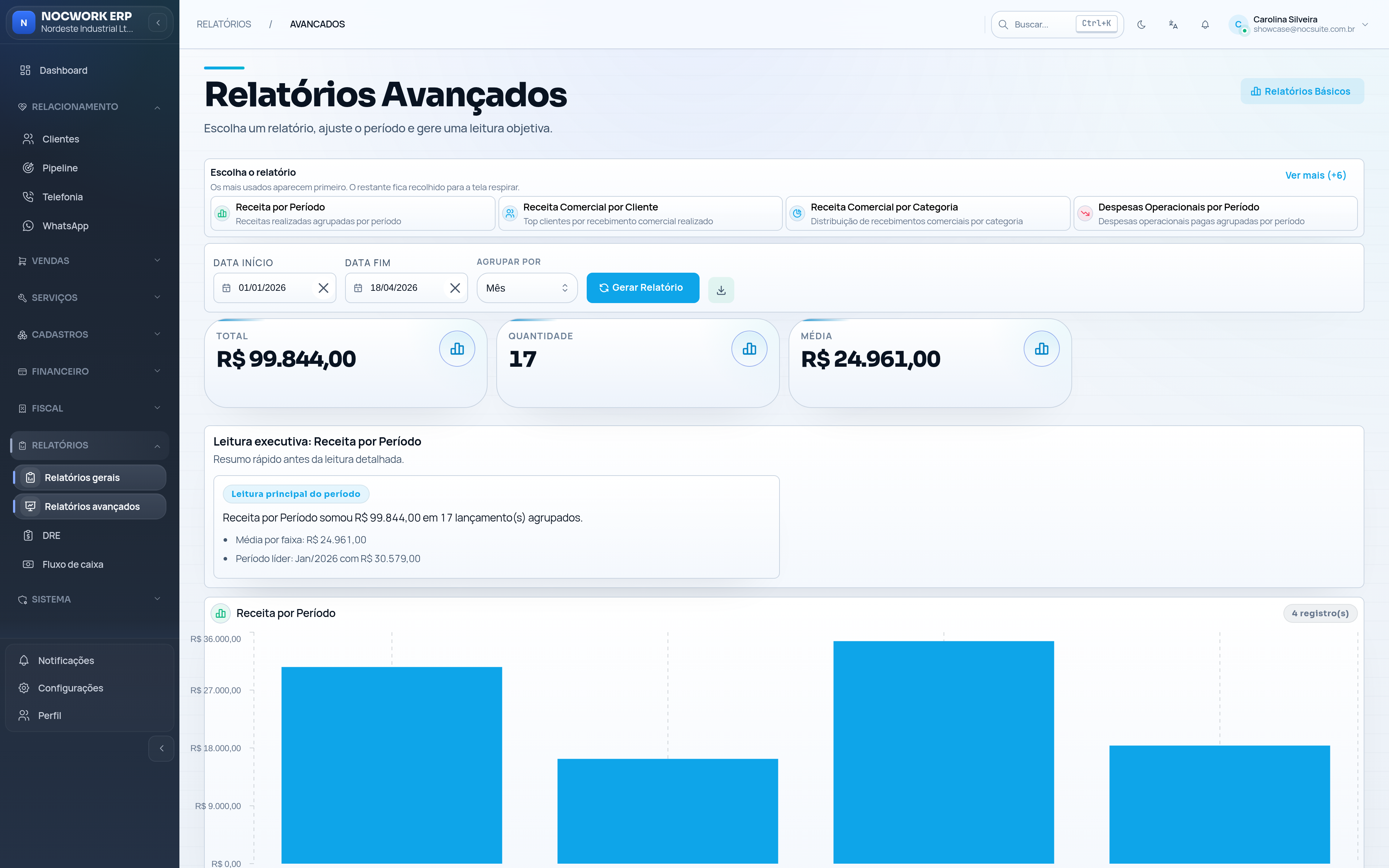Click Relatórios Básicos button
Image resolution: width=1389 pixels, height=868 pixels.
1302,91
